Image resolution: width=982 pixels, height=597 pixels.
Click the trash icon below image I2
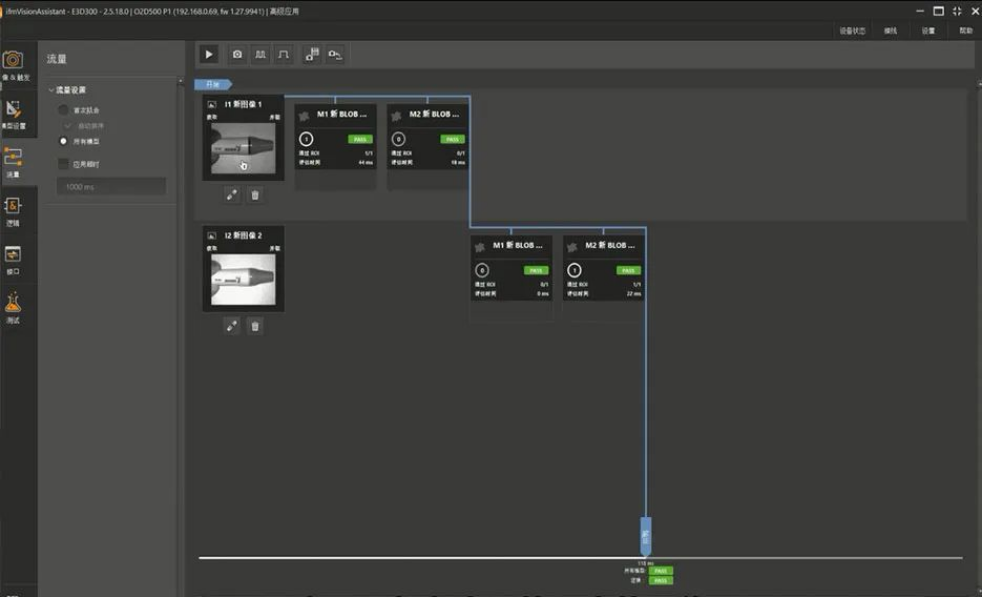click(x=255, y=325)
